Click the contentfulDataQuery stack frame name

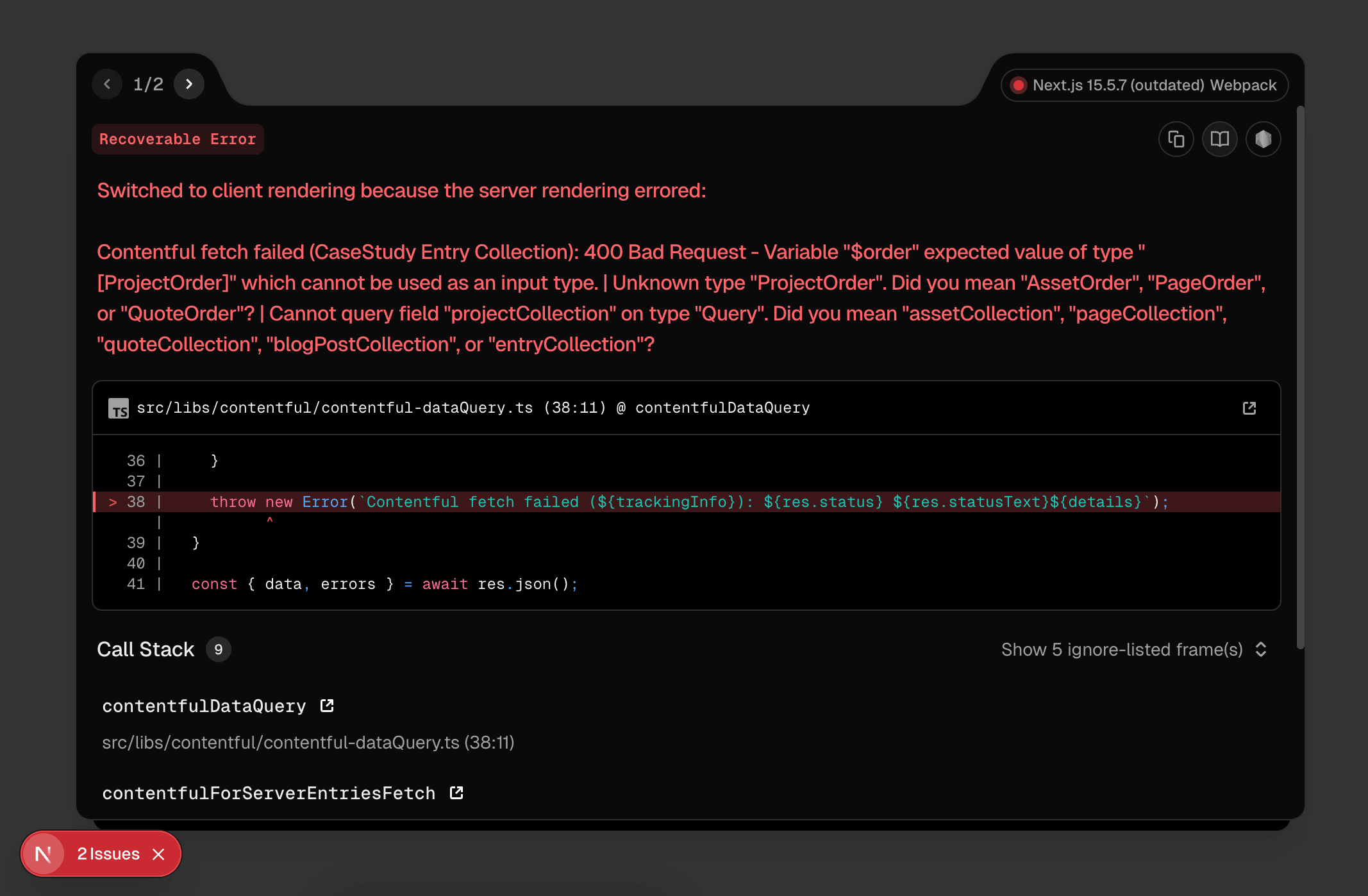[x=204, y=706]
